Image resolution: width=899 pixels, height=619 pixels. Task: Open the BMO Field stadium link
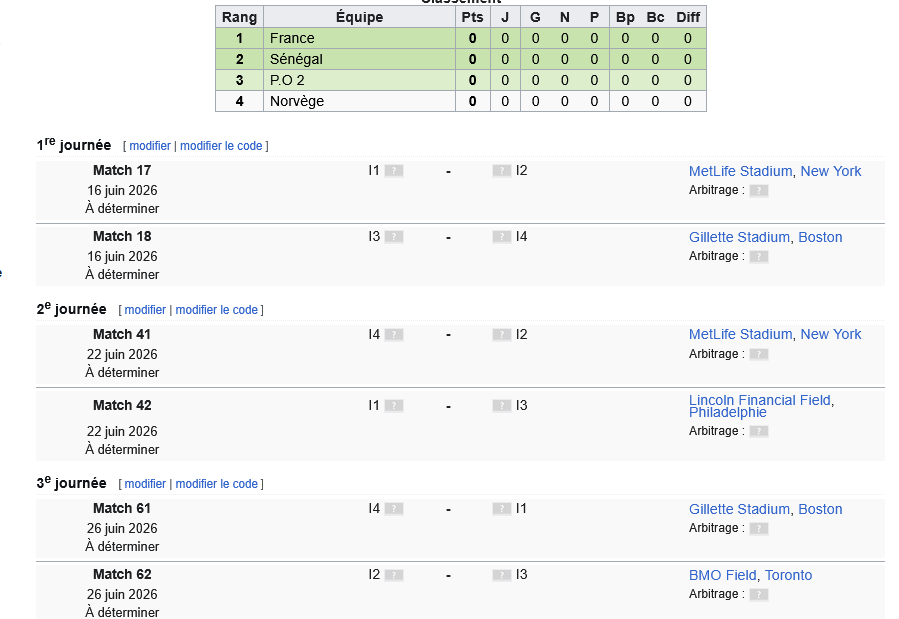pos(722,575)
